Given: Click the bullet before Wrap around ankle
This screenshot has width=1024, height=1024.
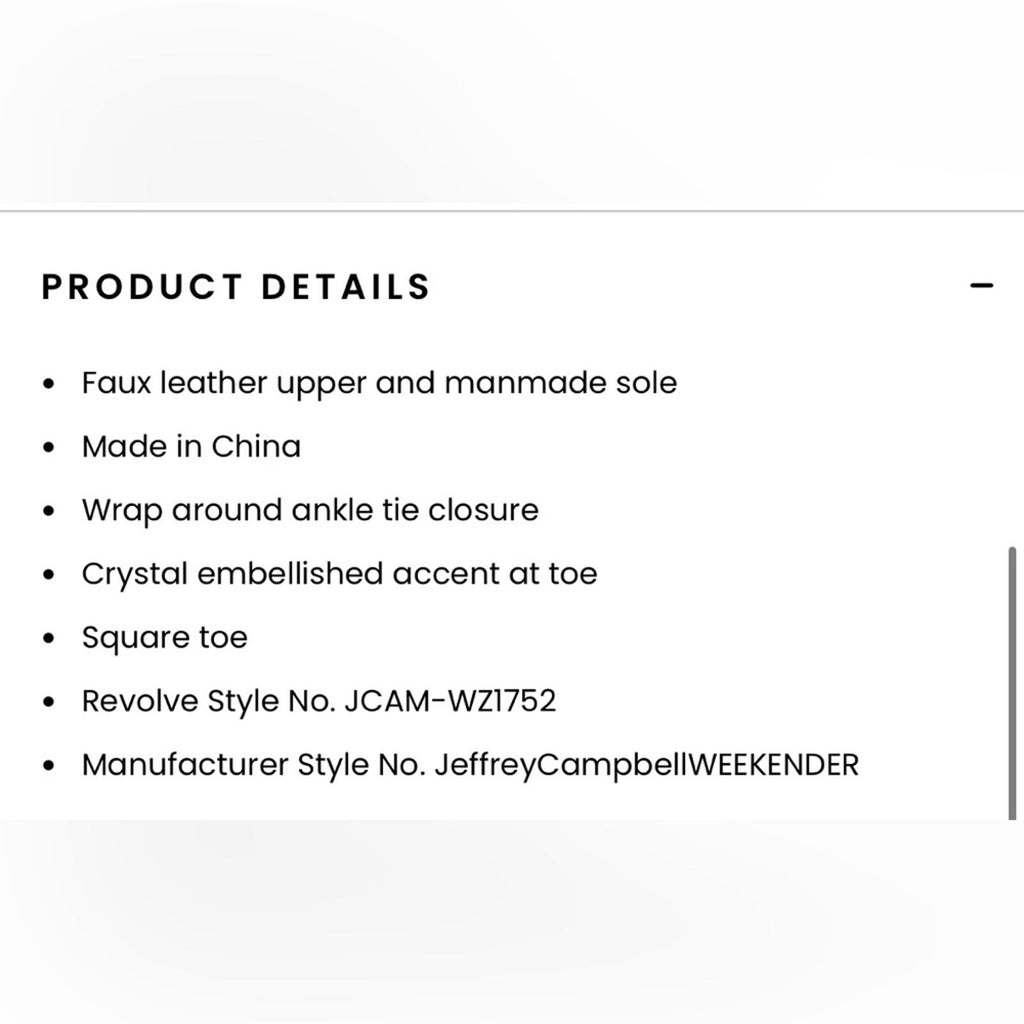Looking at the screenshot, I should click(48, 511).
